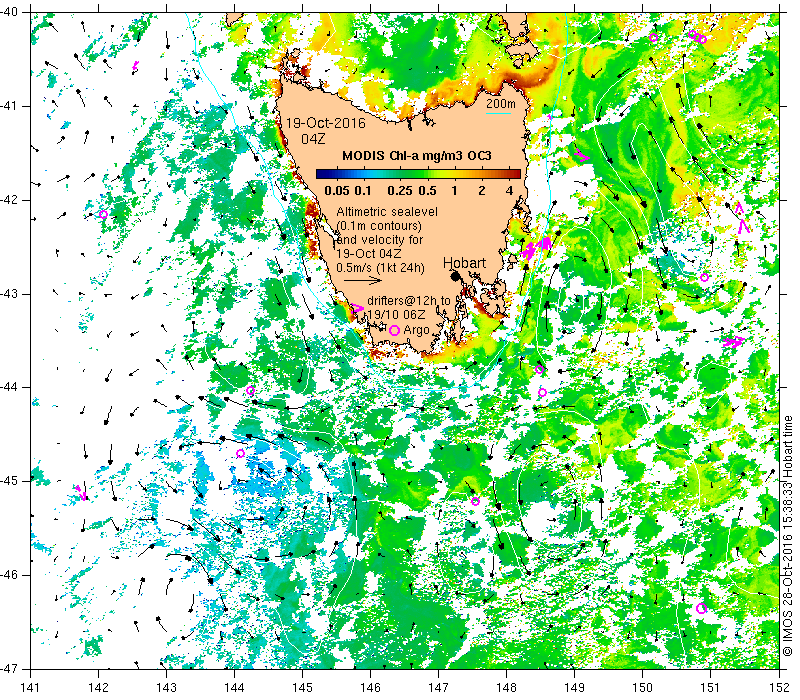Click the vertical IMOS copyright timestamp
The width and height of the screenshot is (800, 700).
tap(788, 536)
